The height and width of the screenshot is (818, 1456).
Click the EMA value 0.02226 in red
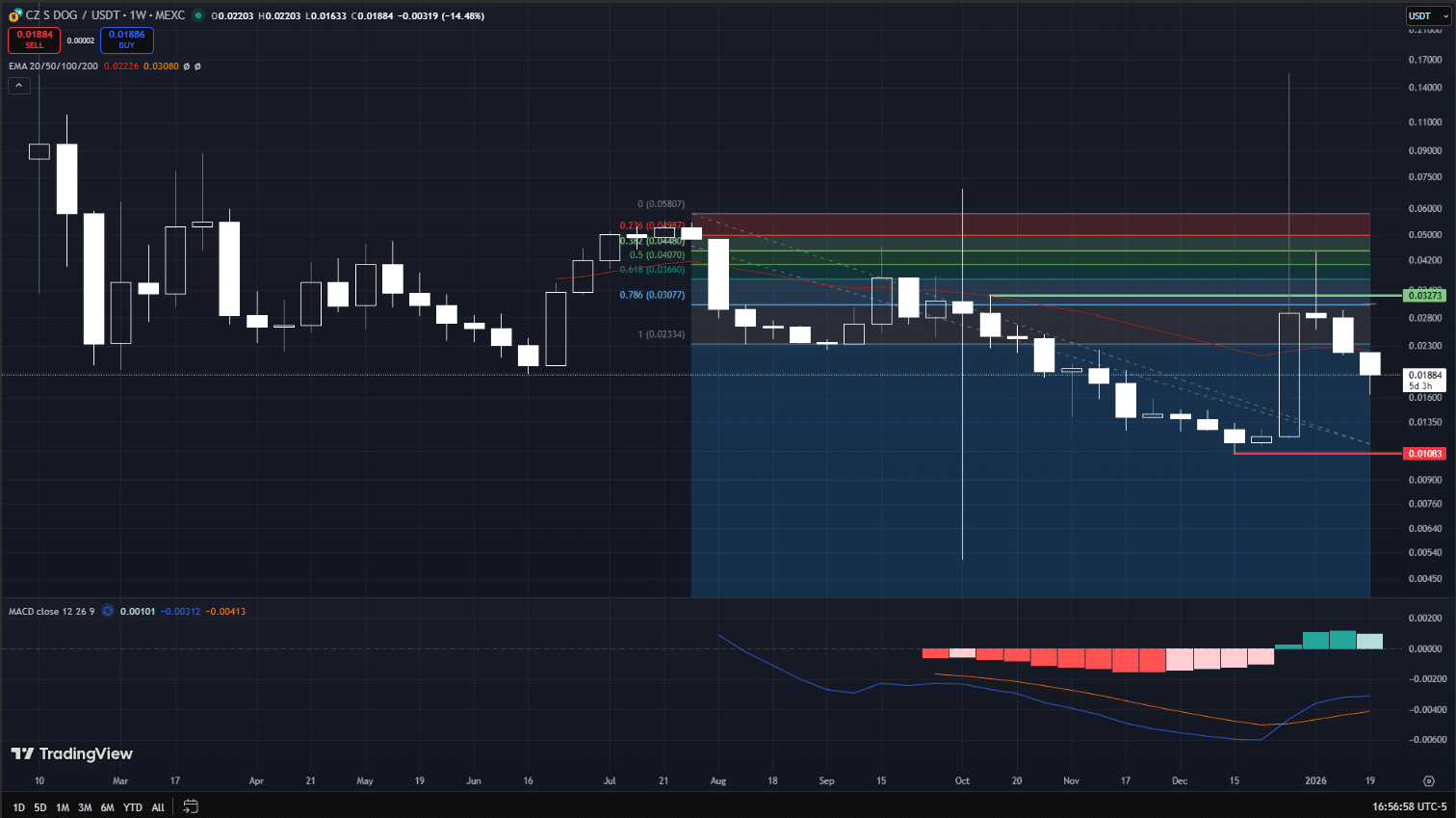(x=120, y=66)
